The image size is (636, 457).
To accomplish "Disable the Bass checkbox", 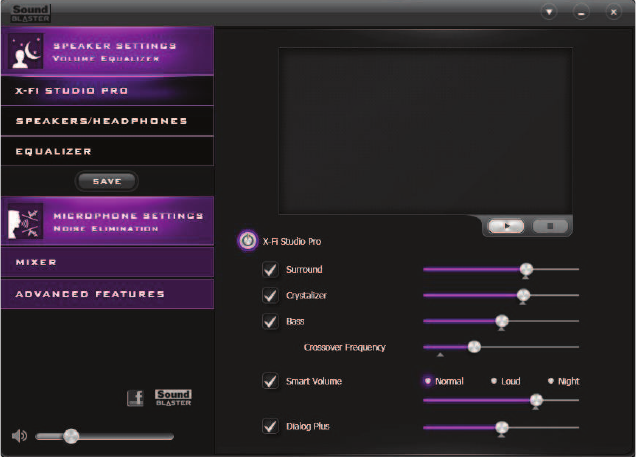I will tap(270, 321).
